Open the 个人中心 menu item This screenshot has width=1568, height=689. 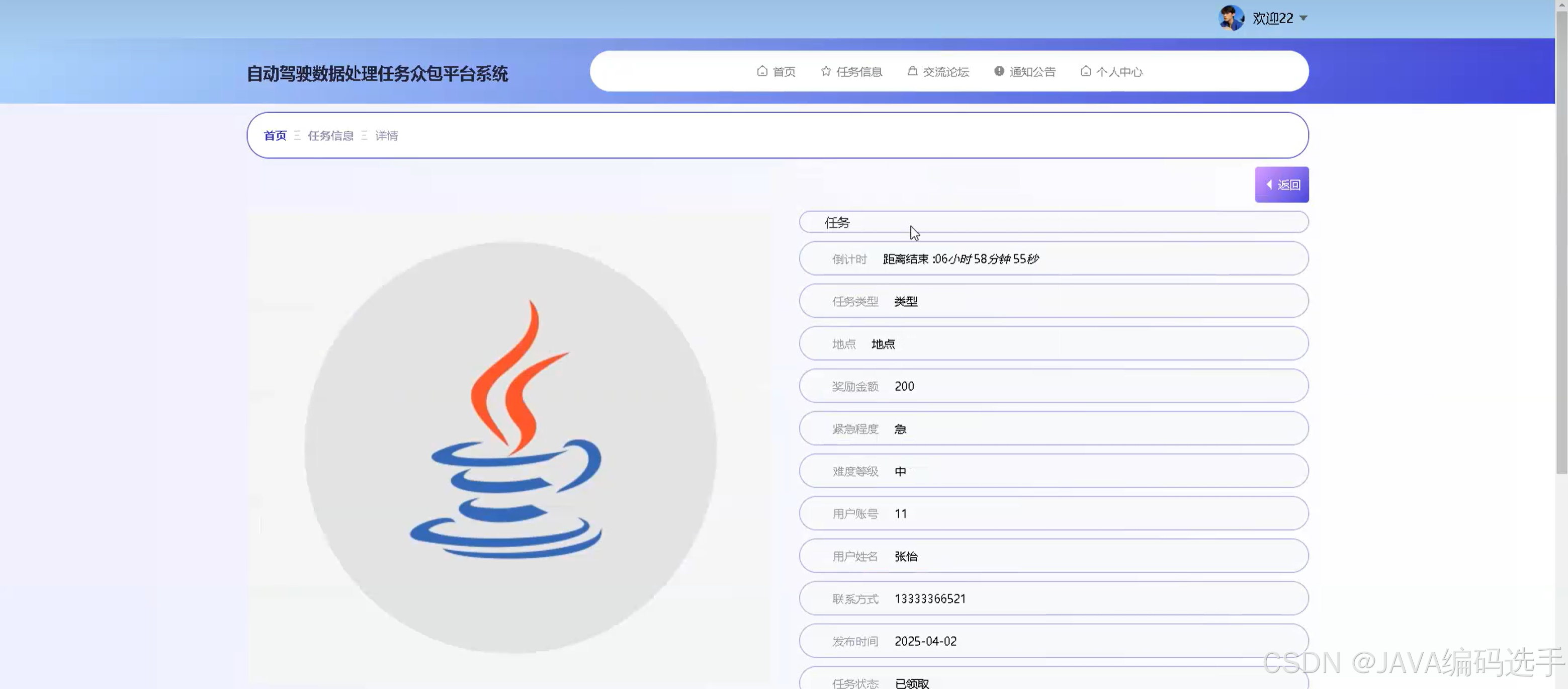[1111, 72]
